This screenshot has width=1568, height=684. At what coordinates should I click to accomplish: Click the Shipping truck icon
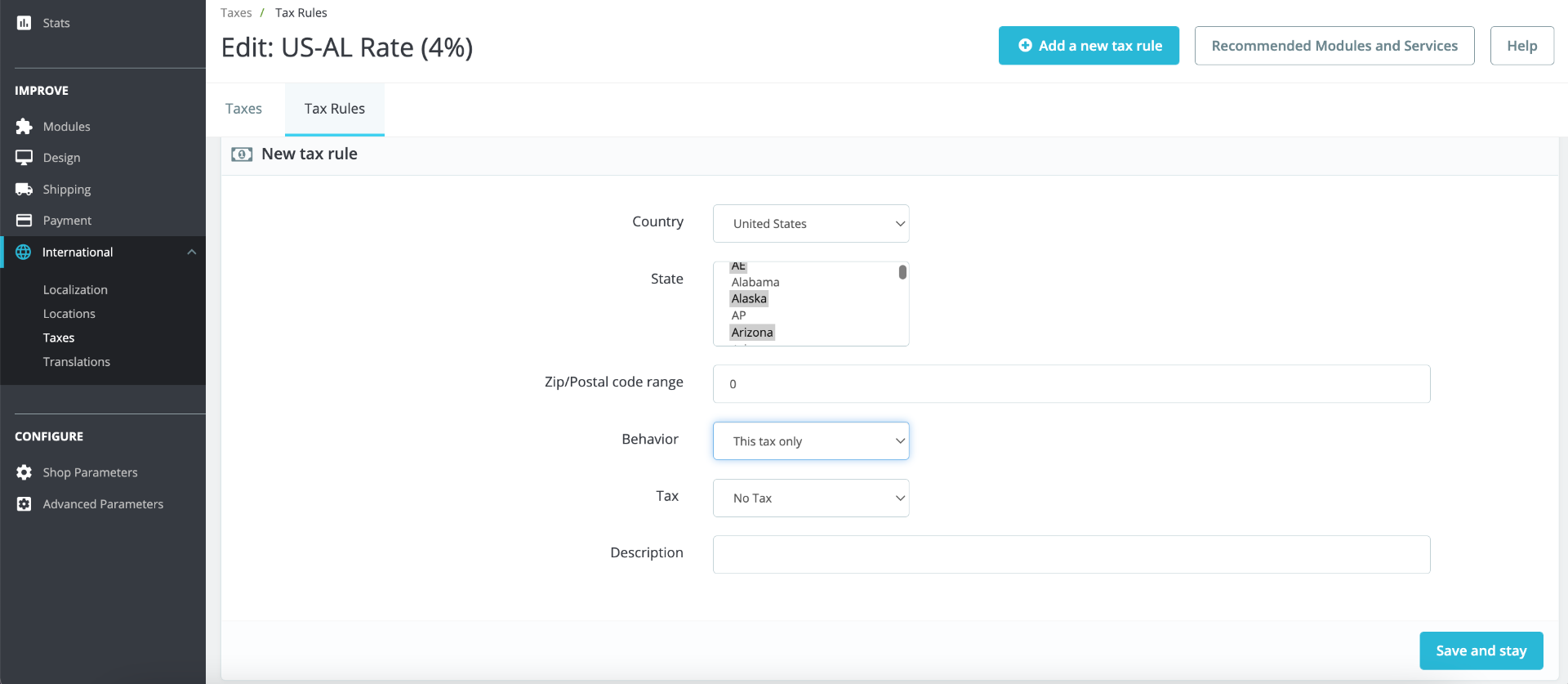coord(24,190)
